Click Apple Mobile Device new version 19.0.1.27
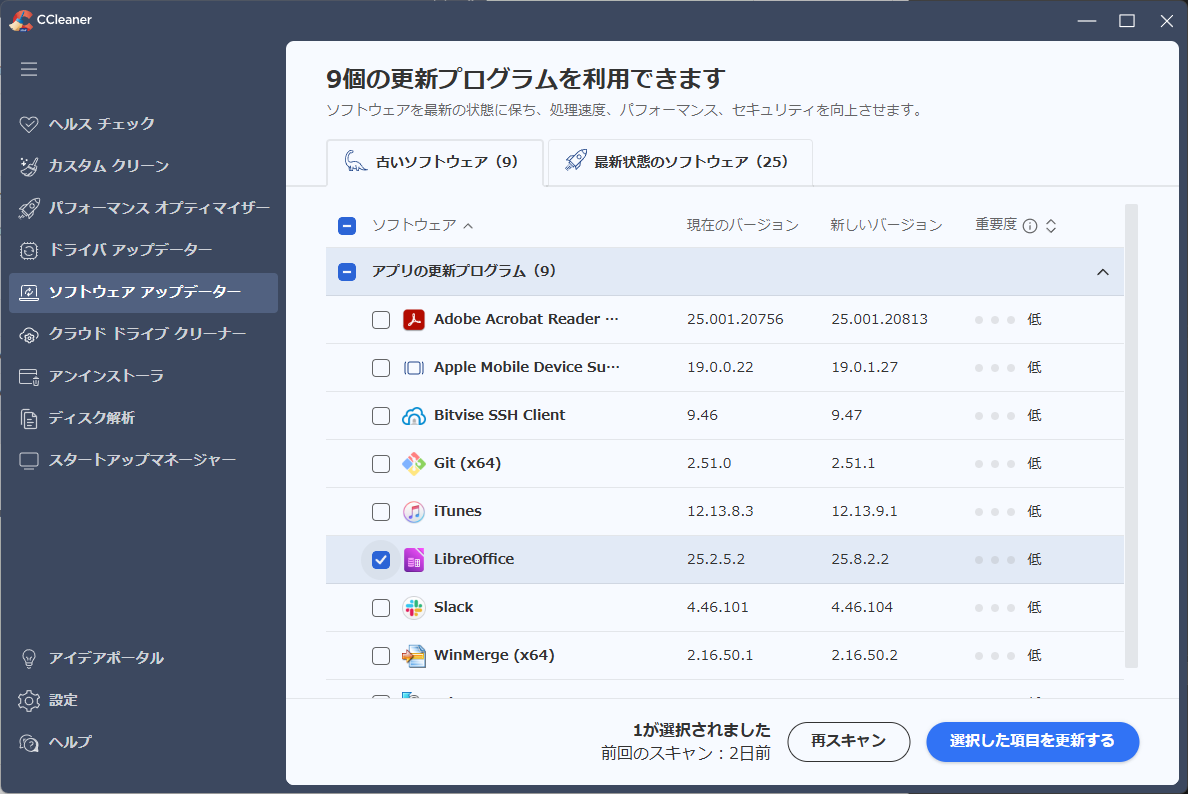 [x=864, y=367]
